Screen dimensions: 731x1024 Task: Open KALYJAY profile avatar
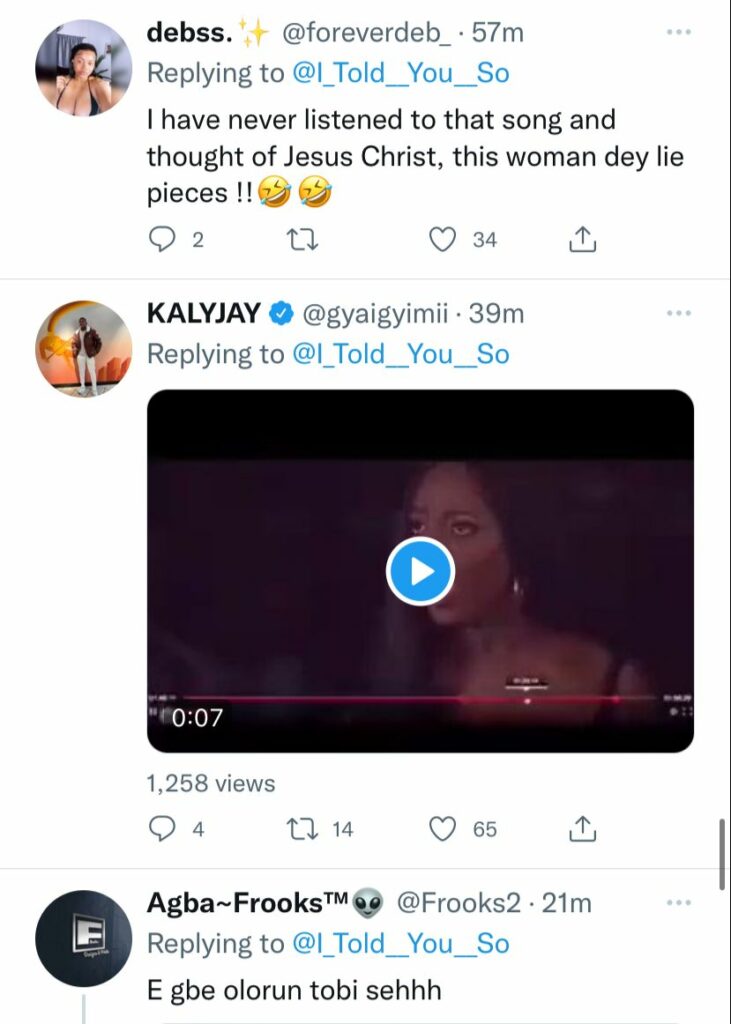click(84, 349)
